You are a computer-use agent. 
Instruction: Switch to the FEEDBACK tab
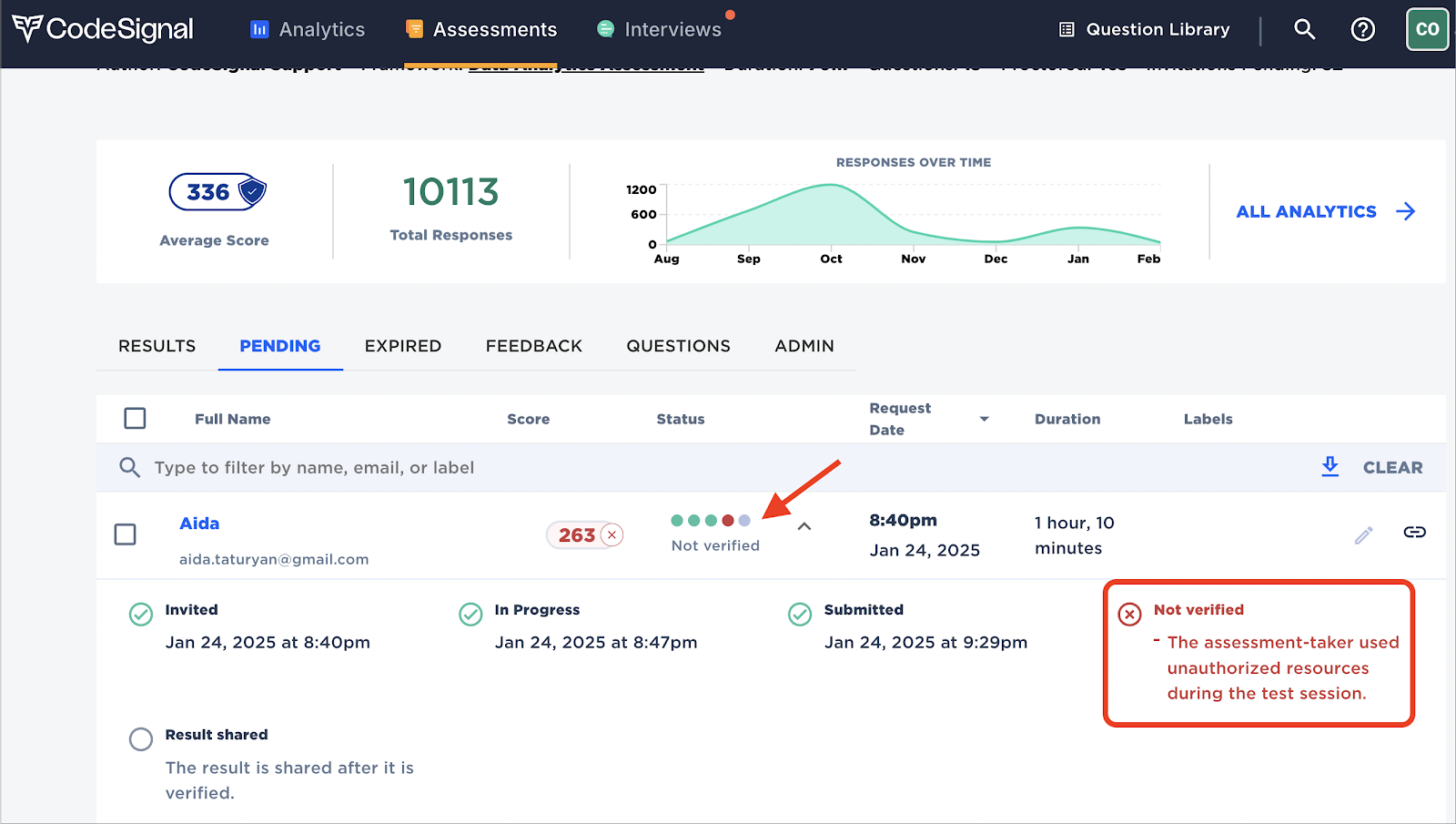[534, 346]
